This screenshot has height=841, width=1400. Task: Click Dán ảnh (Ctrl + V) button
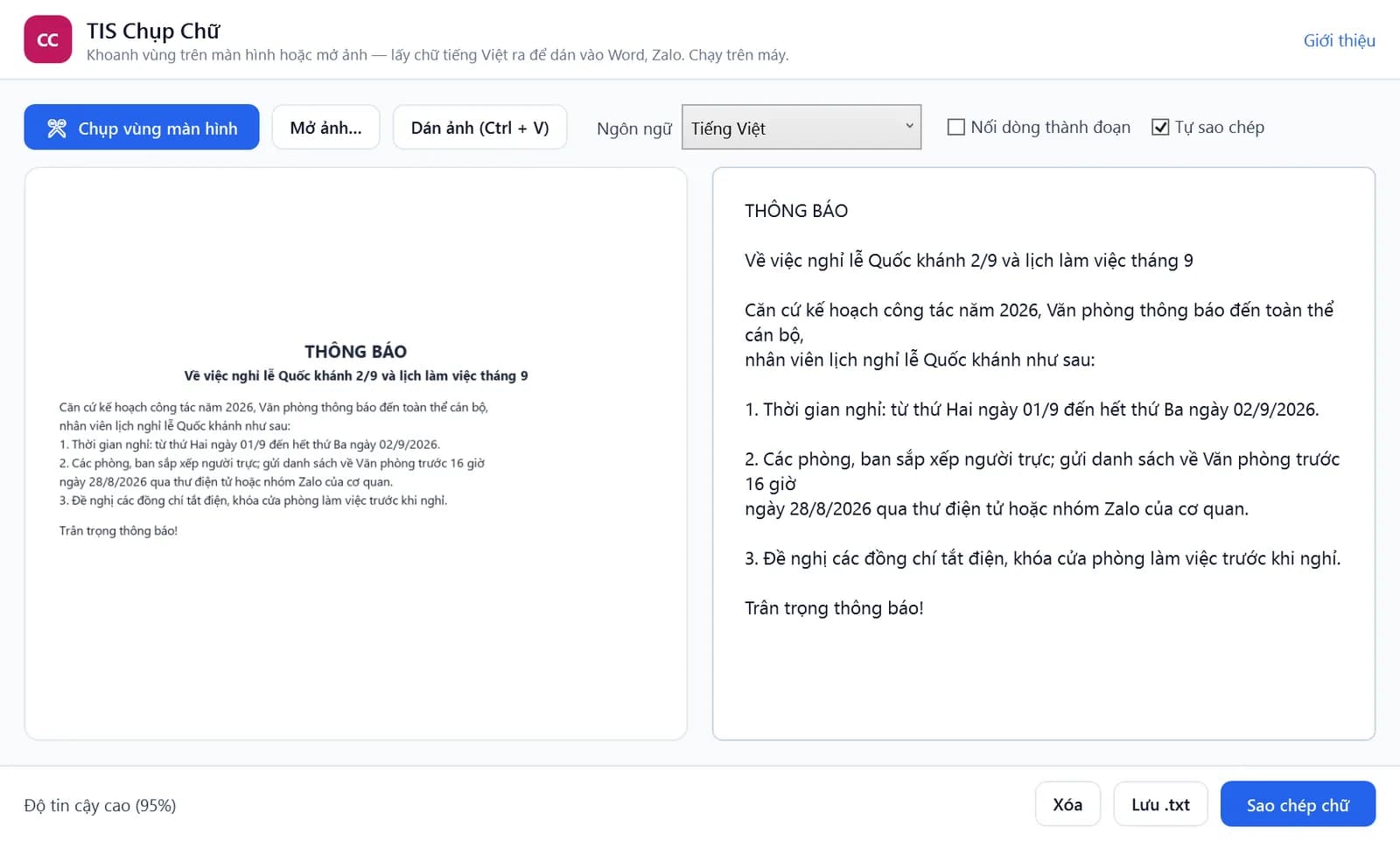(479, 128)
